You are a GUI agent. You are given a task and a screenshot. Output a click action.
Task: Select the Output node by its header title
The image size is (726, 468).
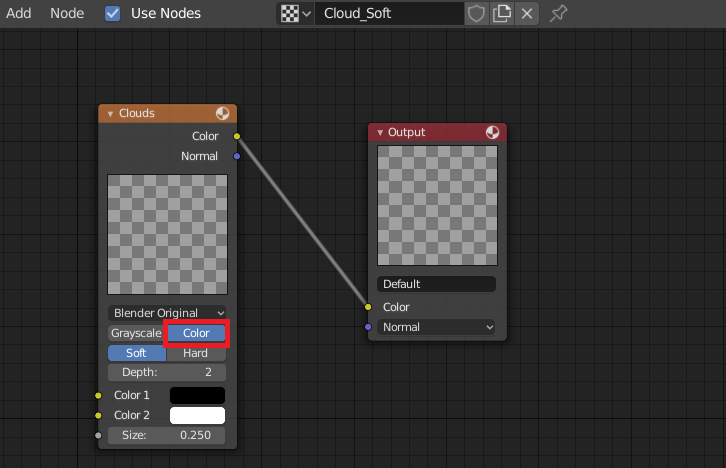tap(406, 132)
